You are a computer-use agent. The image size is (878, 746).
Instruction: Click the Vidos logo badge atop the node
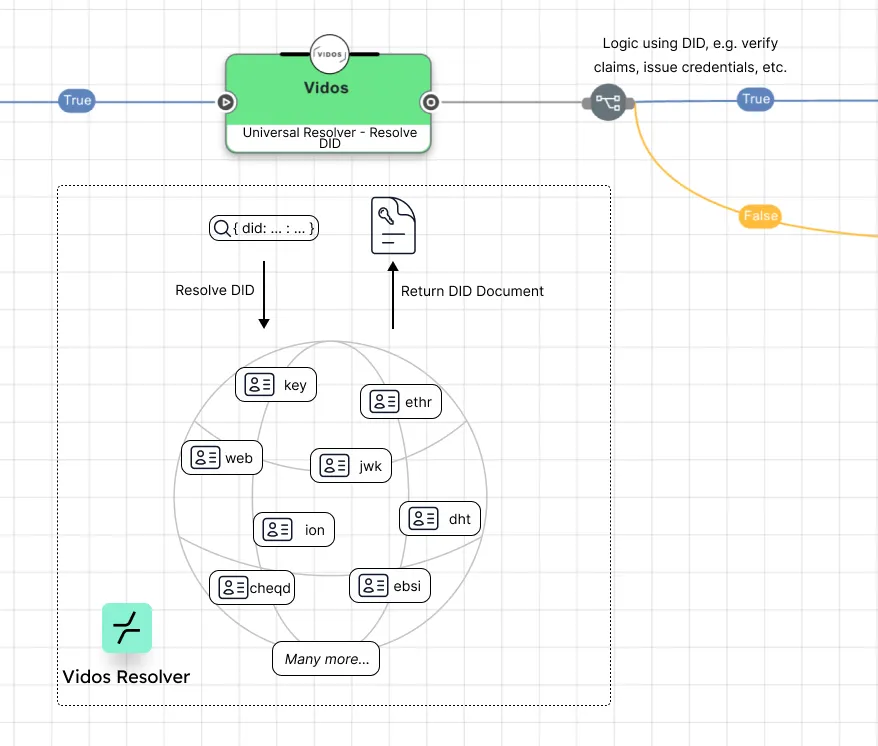pos(329,54)
